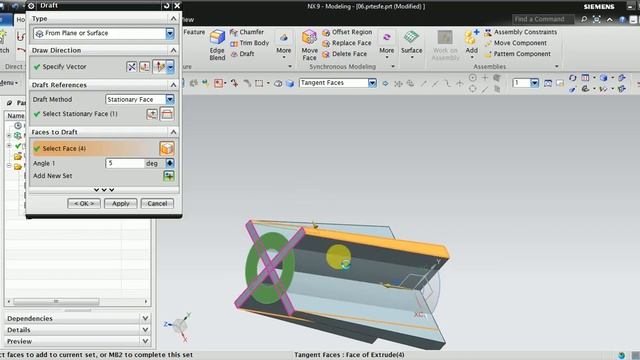The height and width of the screenshot is (360, 640).
Task: Click the Add component tool
Action: point(471,43)
